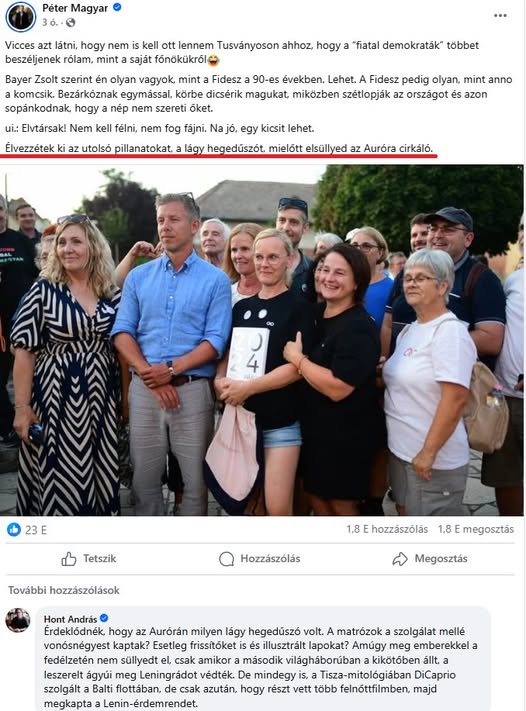
Task: Click the Tetszik thumbs-up icon
Action: tap(68, 559)
